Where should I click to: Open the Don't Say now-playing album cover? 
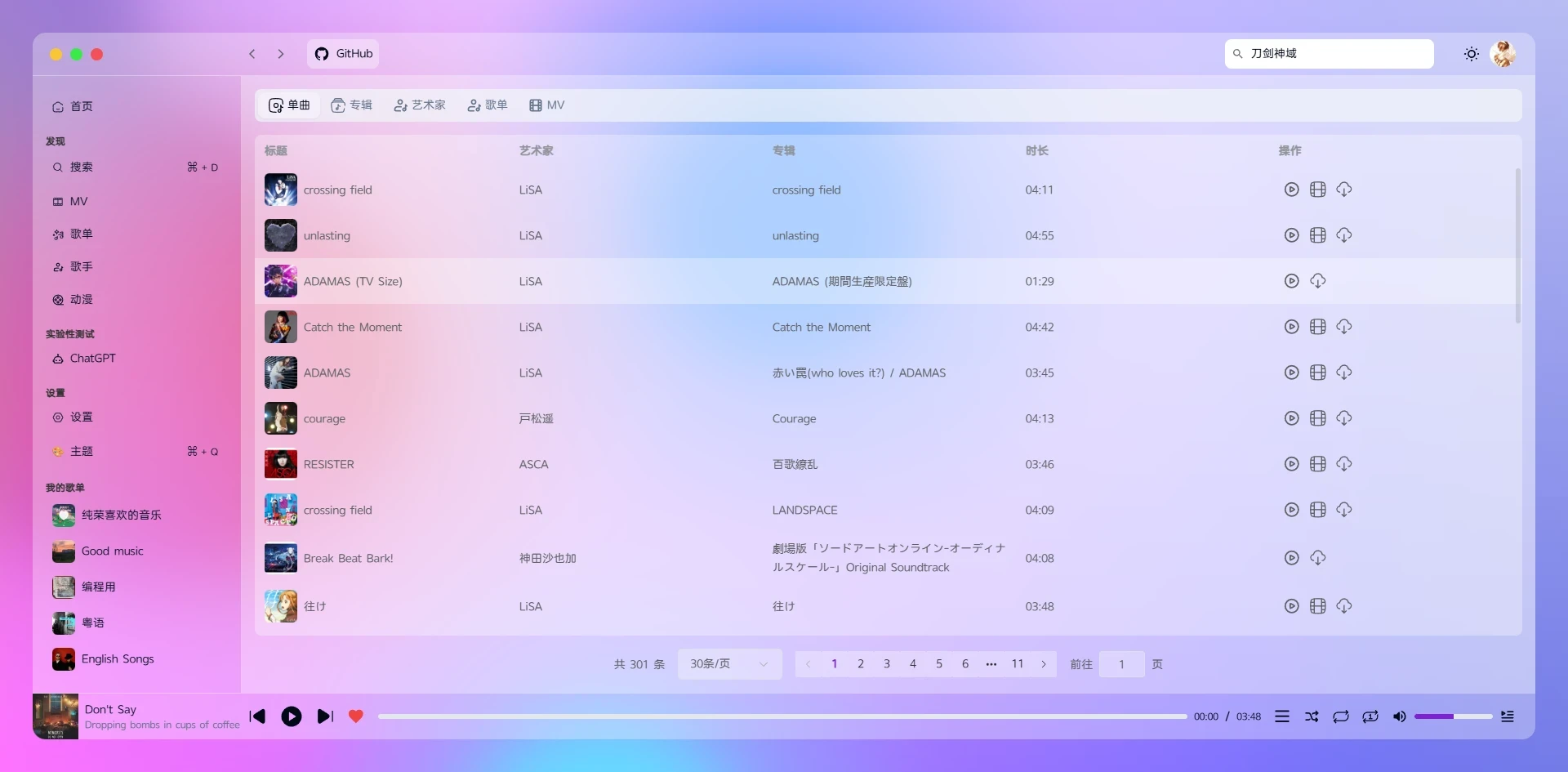click(56, 716)
